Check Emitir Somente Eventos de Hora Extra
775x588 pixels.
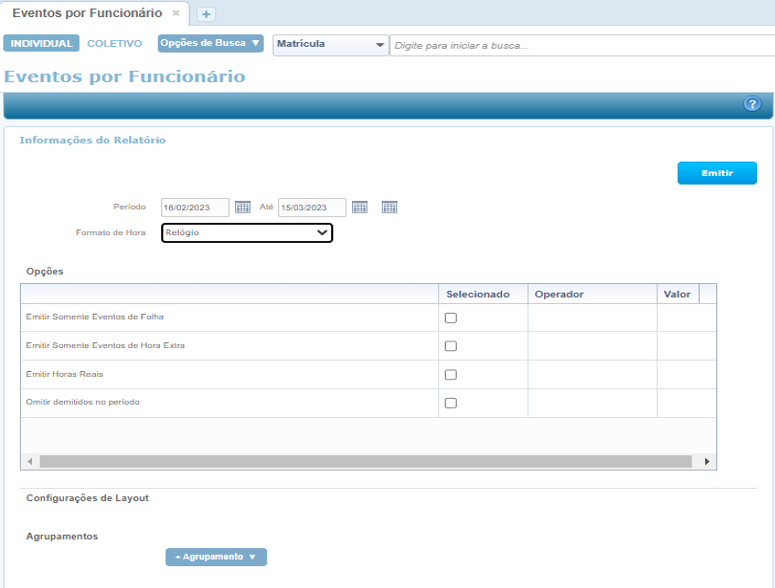coord(450,346)
